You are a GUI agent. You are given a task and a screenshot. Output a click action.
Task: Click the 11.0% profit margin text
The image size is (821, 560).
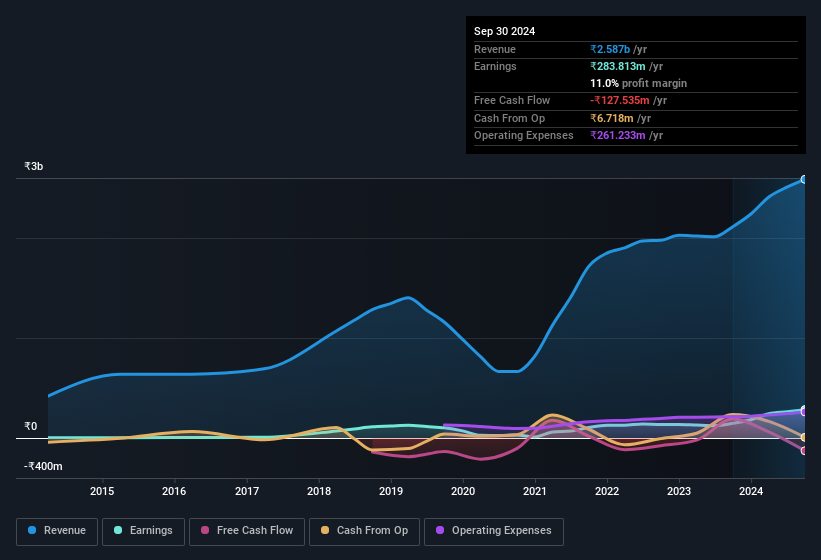(x=638, y=83)
